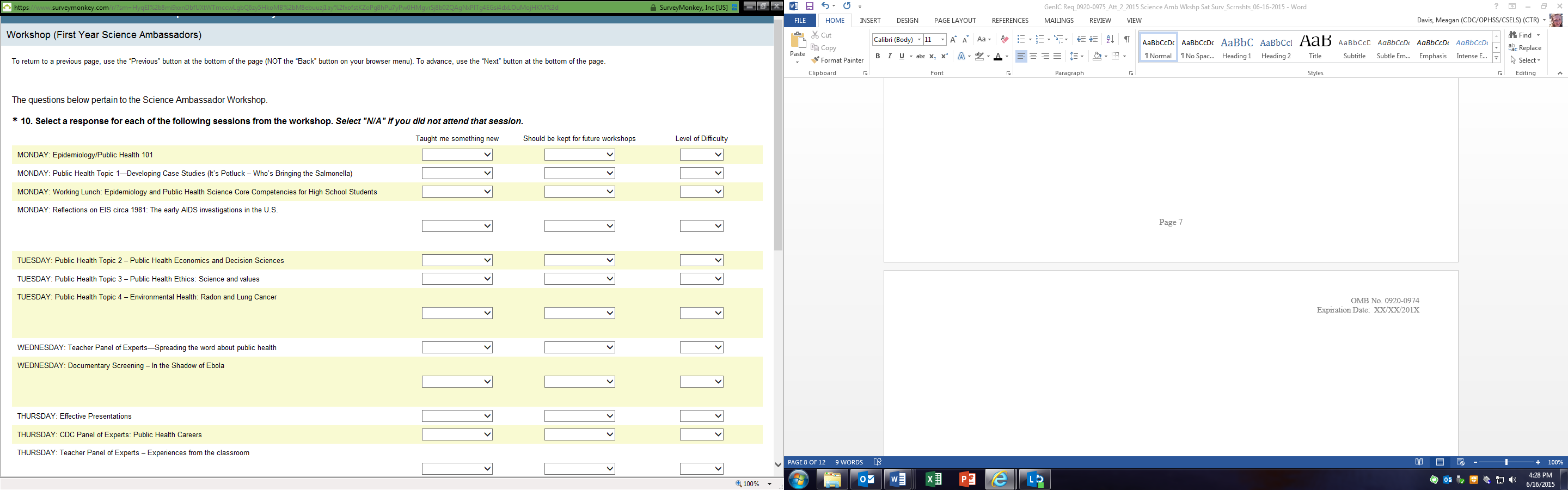Click the Save icon in Word toolbar

pos(810,6)
